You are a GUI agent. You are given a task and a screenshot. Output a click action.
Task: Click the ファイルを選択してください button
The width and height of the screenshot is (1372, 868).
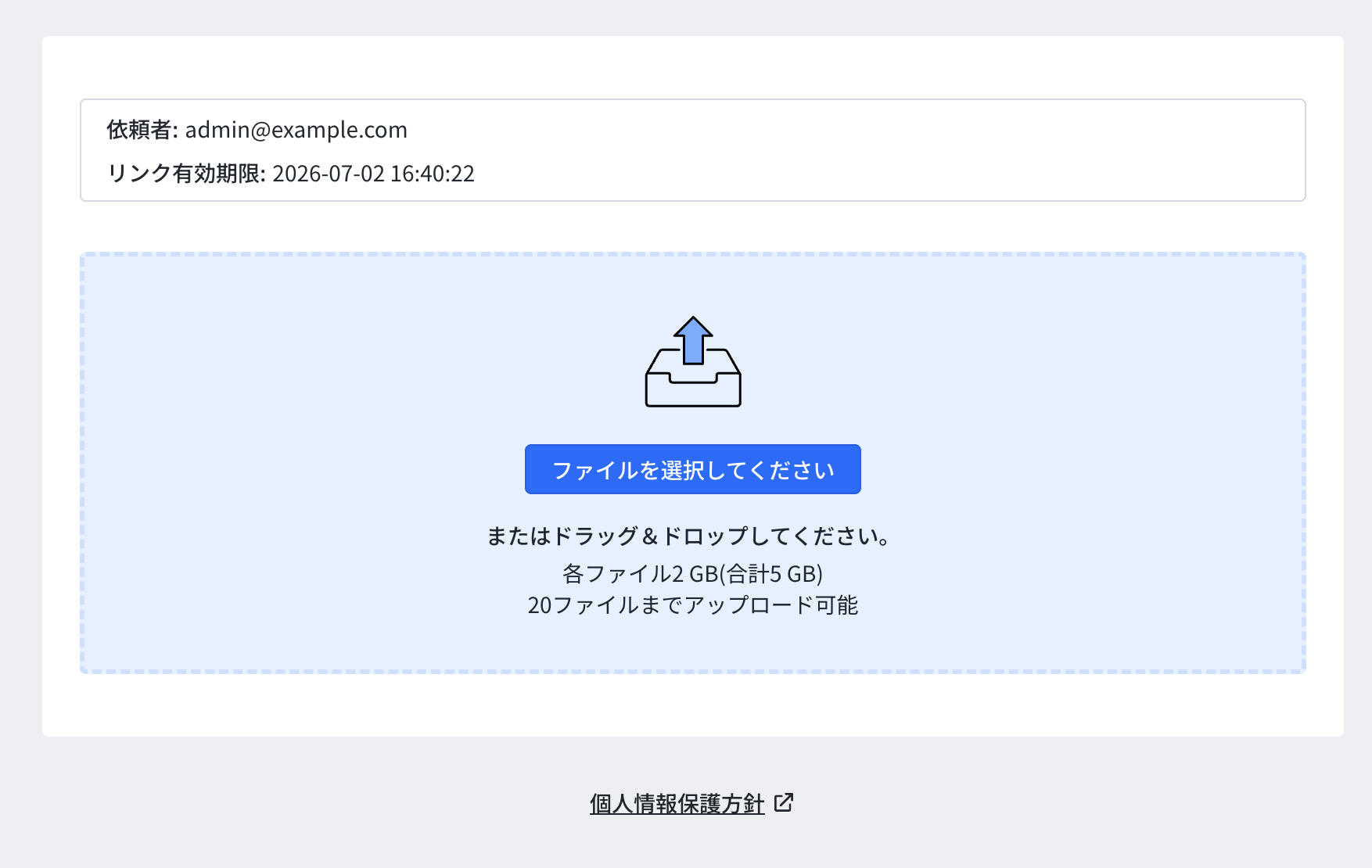click(x=692, y=469)
